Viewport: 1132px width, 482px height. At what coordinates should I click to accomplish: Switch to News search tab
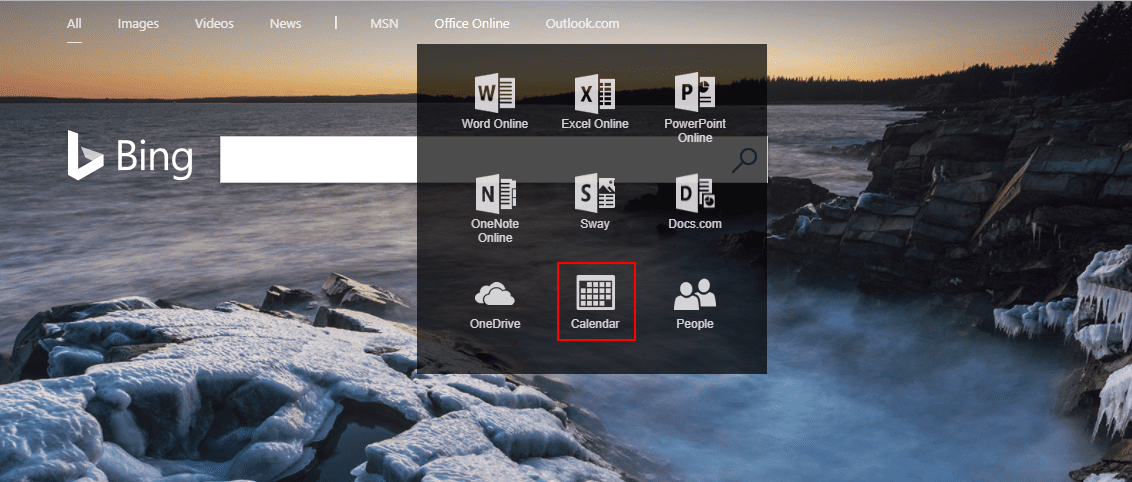tap(285, 24)
